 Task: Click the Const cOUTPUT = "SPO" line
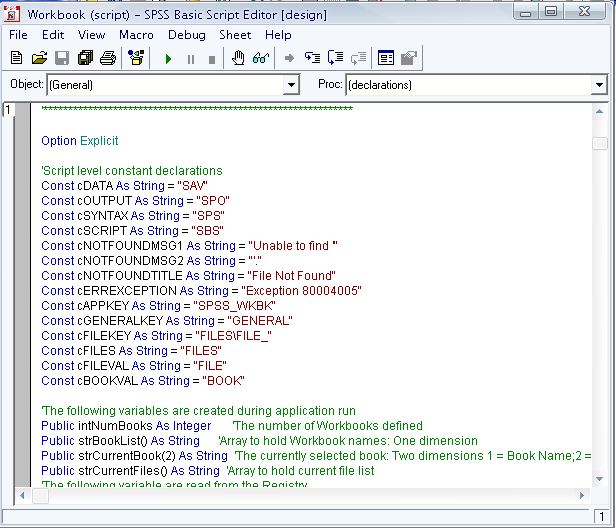[136, 201]
